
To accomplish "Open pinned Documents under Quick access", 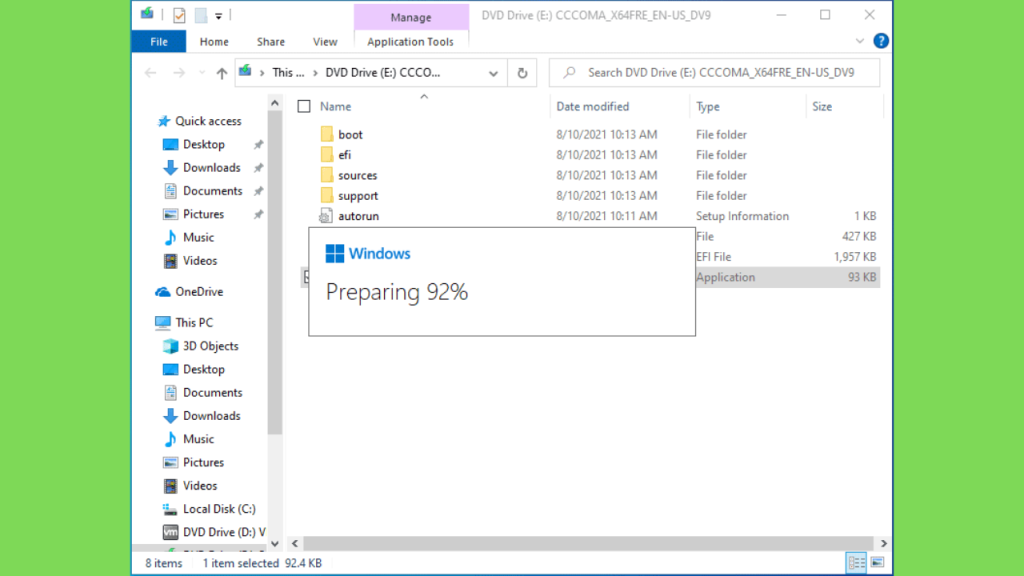I will [x=212, y=191].
